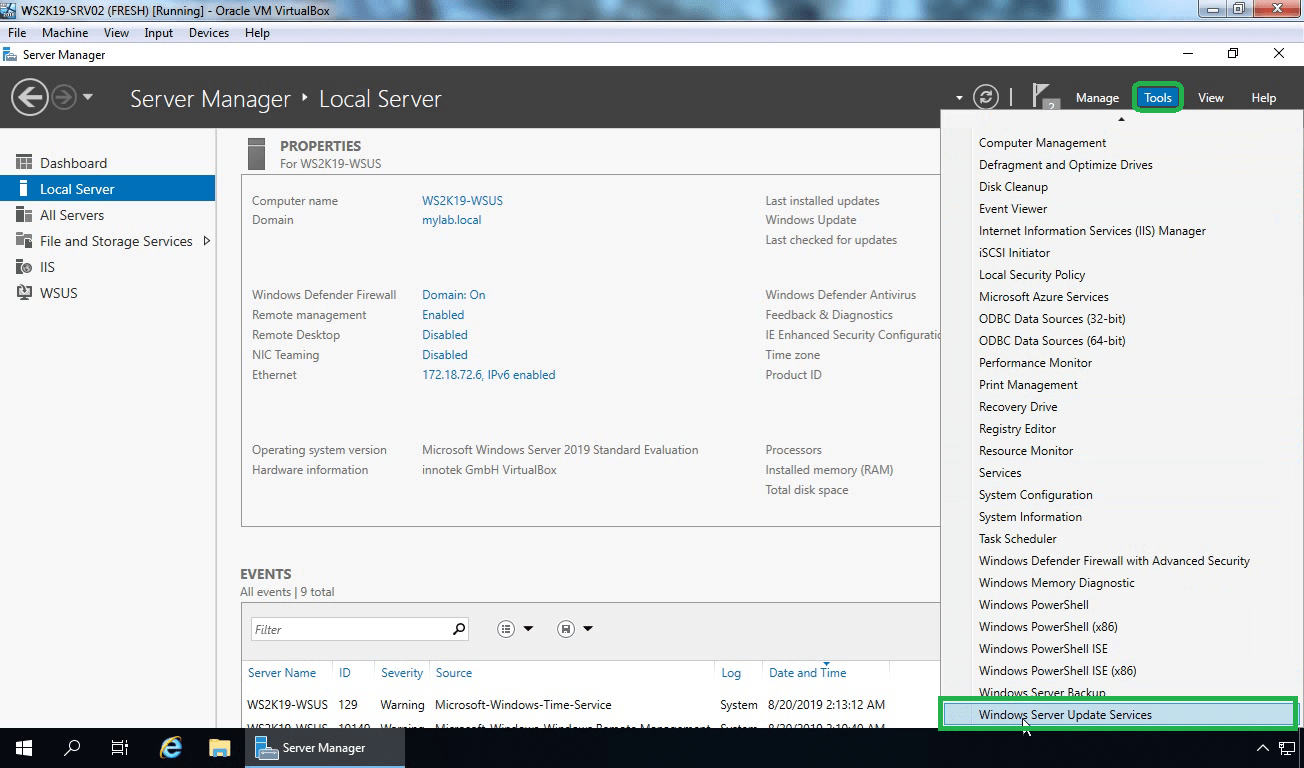Click computer name link WS2K19-WSUS
Screen dimensions: 1304x768
point(462,201)
